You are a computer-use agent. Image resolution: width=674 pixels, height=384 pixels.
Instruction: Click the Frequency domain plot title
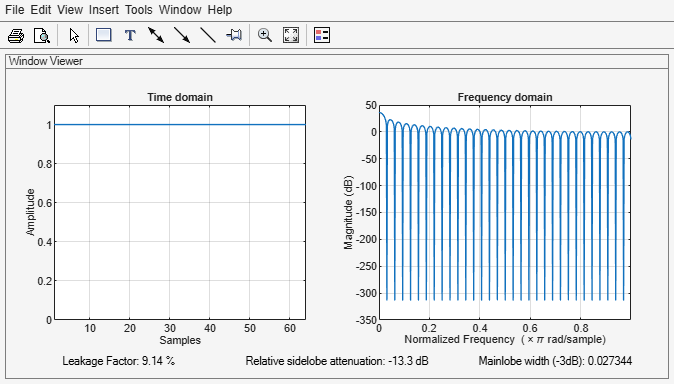click(505, 97)
